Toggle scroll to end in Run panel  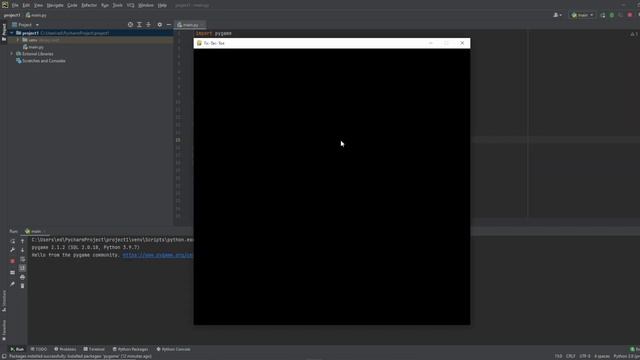point(22,268)
